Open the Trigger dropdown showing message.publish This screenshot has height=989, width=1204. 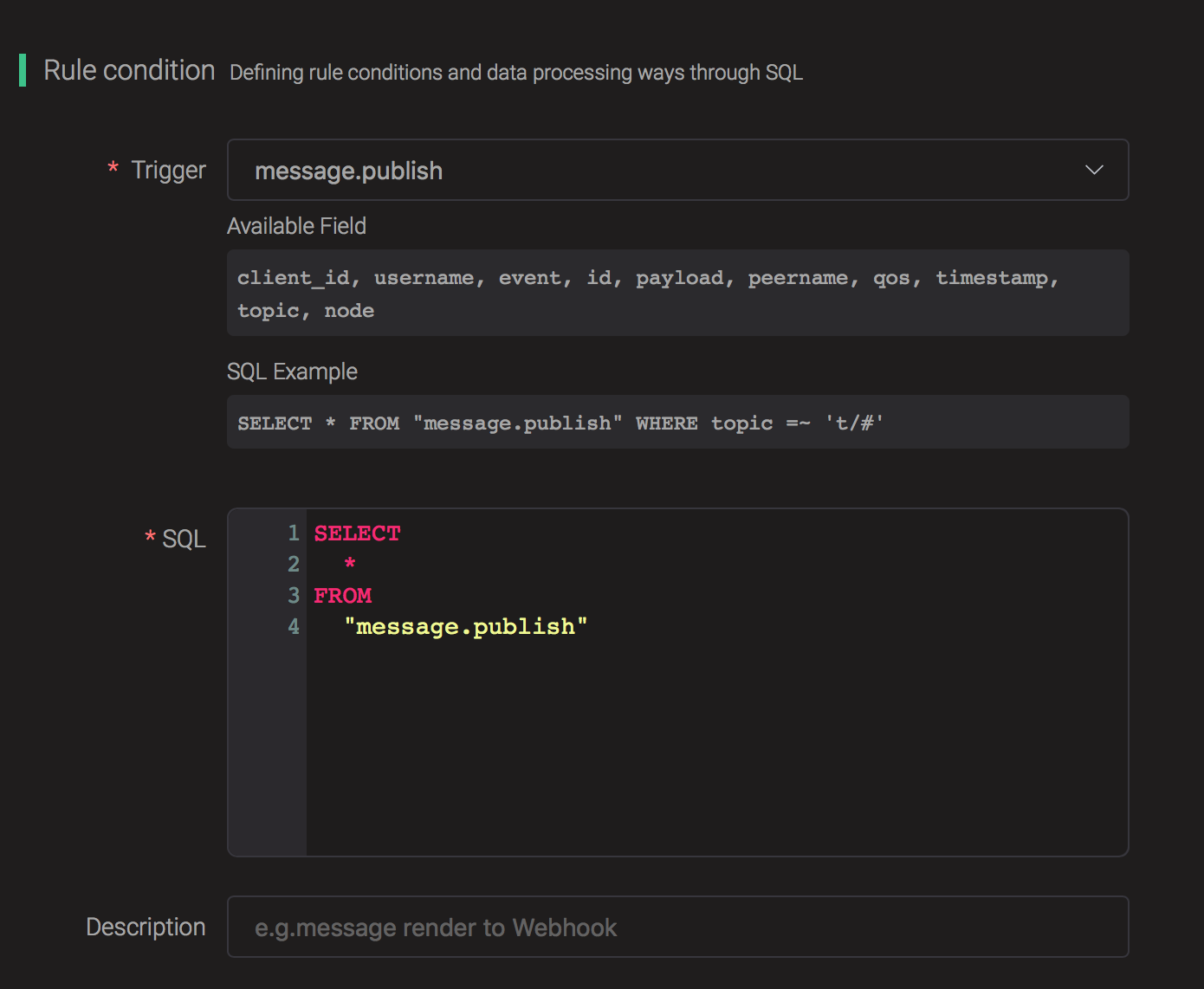(677, 170)
